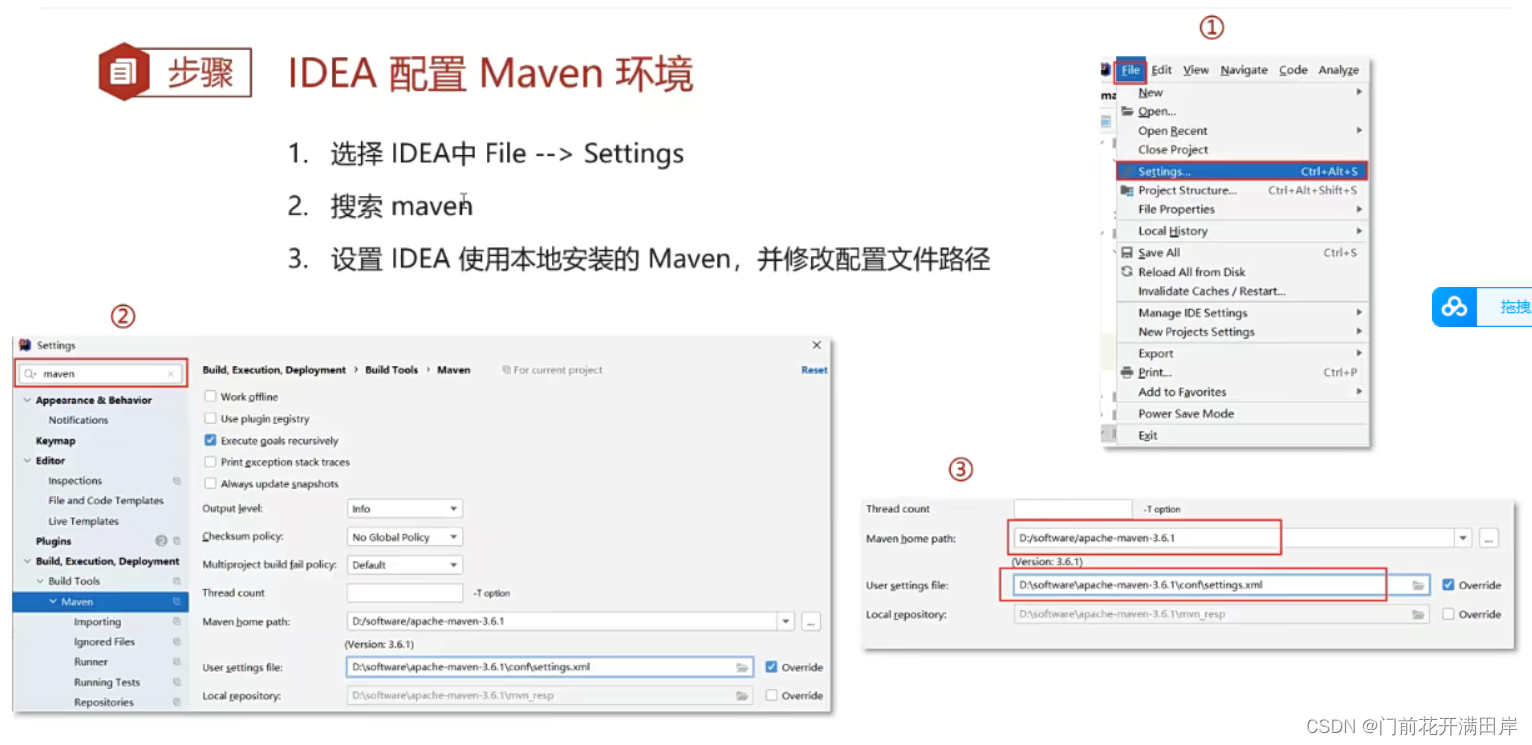The width and height of the screenshot is (1532, 745).
Task: Click the cloud icon on the blue floating button
Action: (x=1454, y=307)
